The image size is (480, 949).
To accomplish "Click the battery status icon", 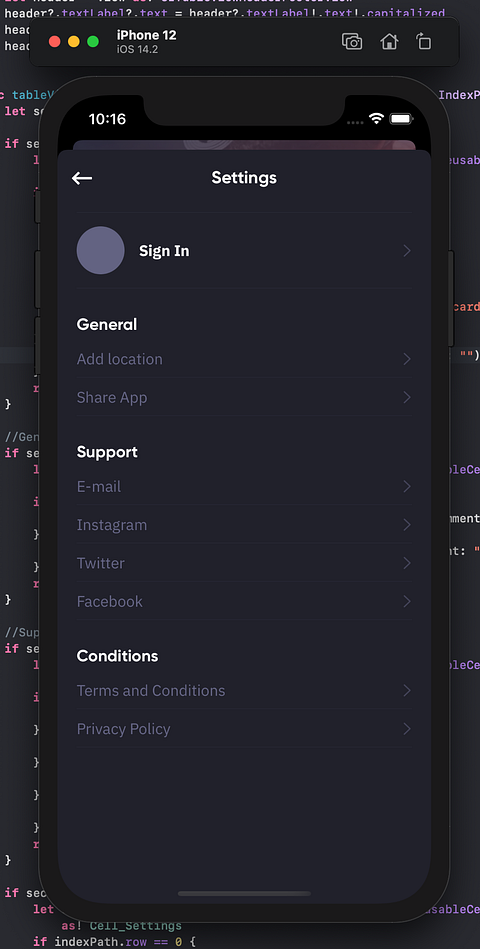I will [x=401, y=118].
